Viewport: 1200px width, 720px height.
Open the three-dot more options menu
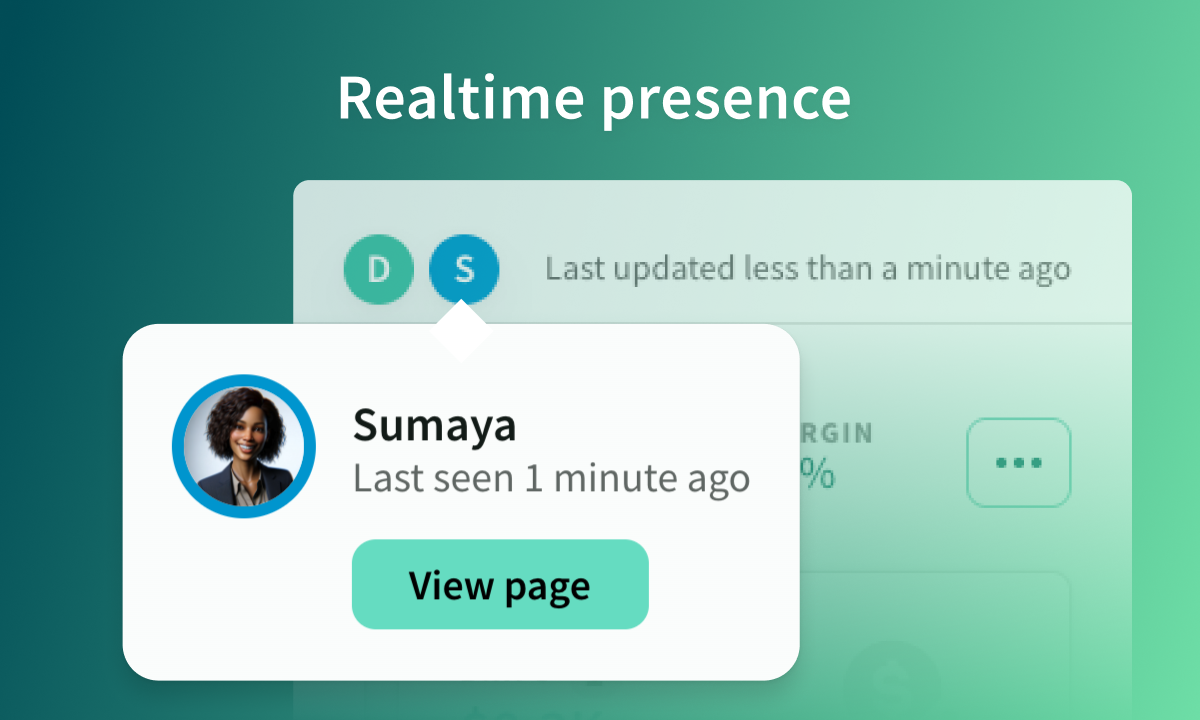[1018, 463]
